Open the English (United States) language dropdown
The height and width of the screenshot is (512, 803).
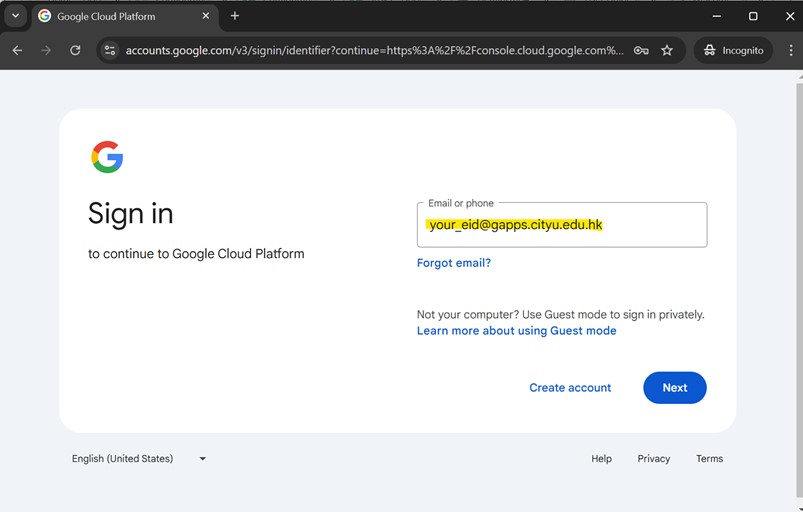(138, 459)
